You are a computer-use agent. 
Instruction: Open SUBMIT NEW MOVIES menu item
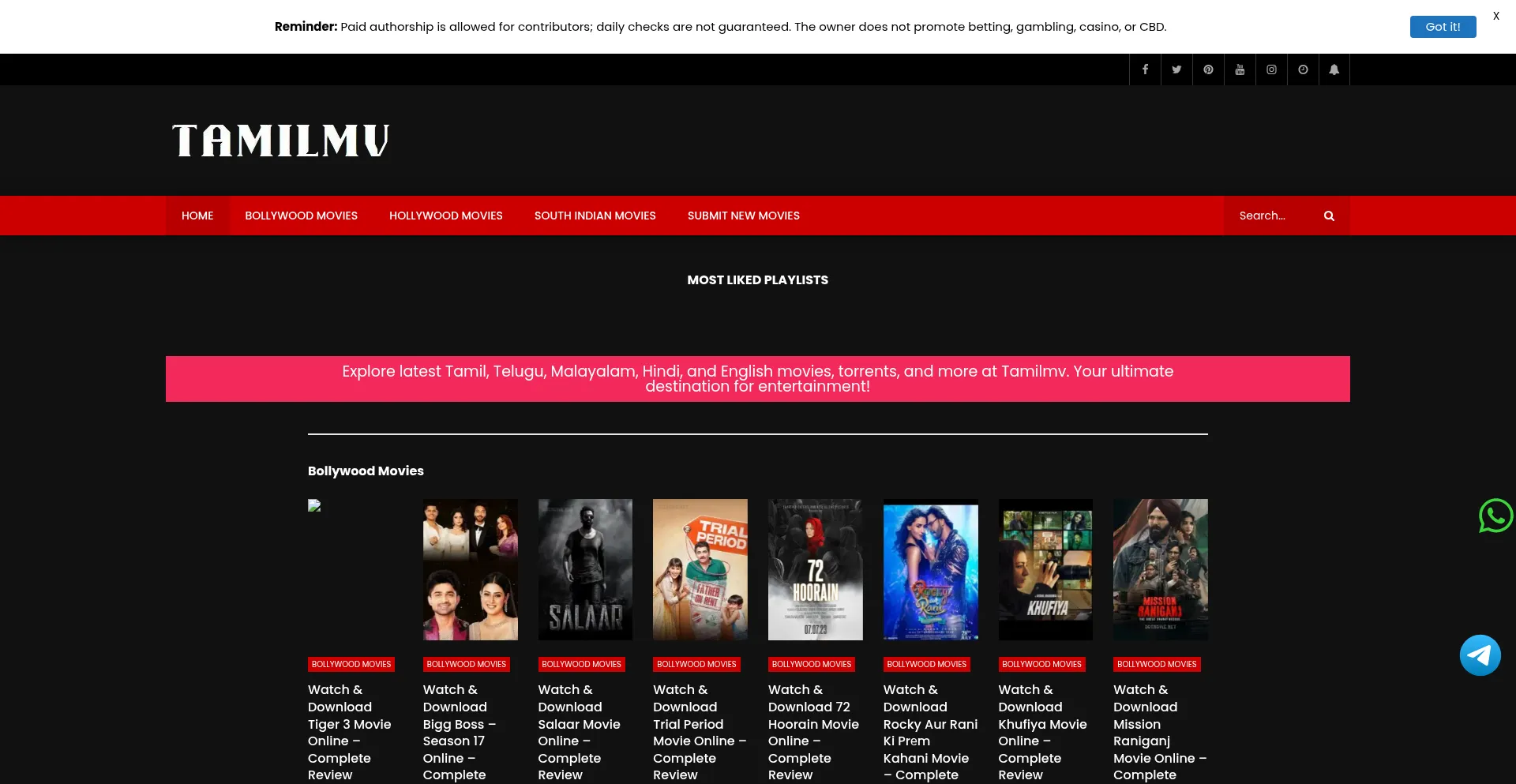coord(744,216)
